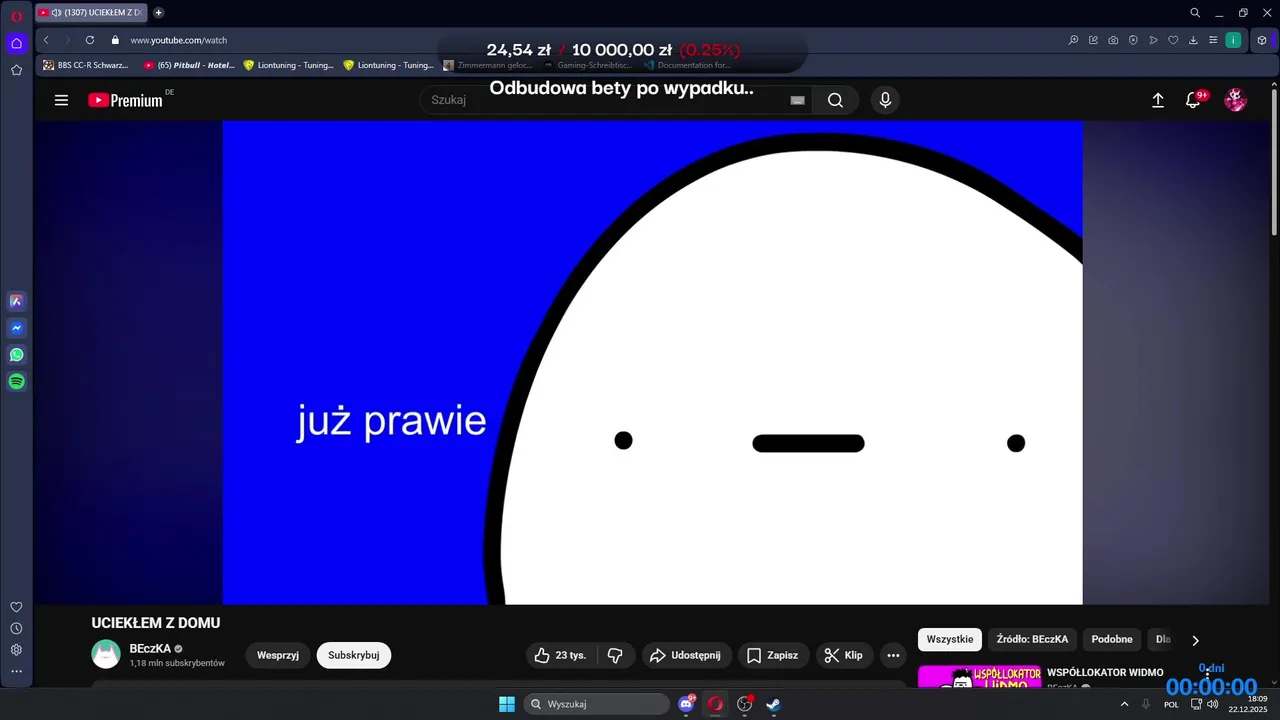Start voice search with microphone
Image resolution: width=1280 pixels, height=720 pixels.
coord(884,100)
